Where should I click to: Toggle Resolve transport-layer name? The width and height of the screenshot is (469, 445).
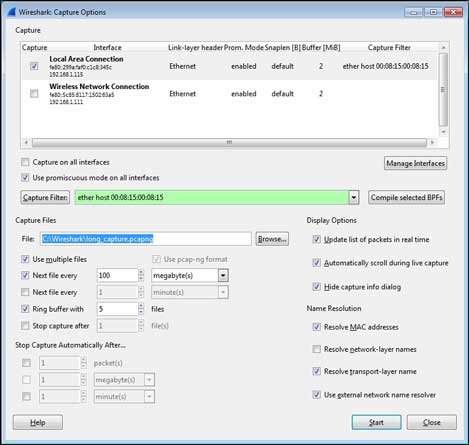pyautogui.click(x=316, y=371)
